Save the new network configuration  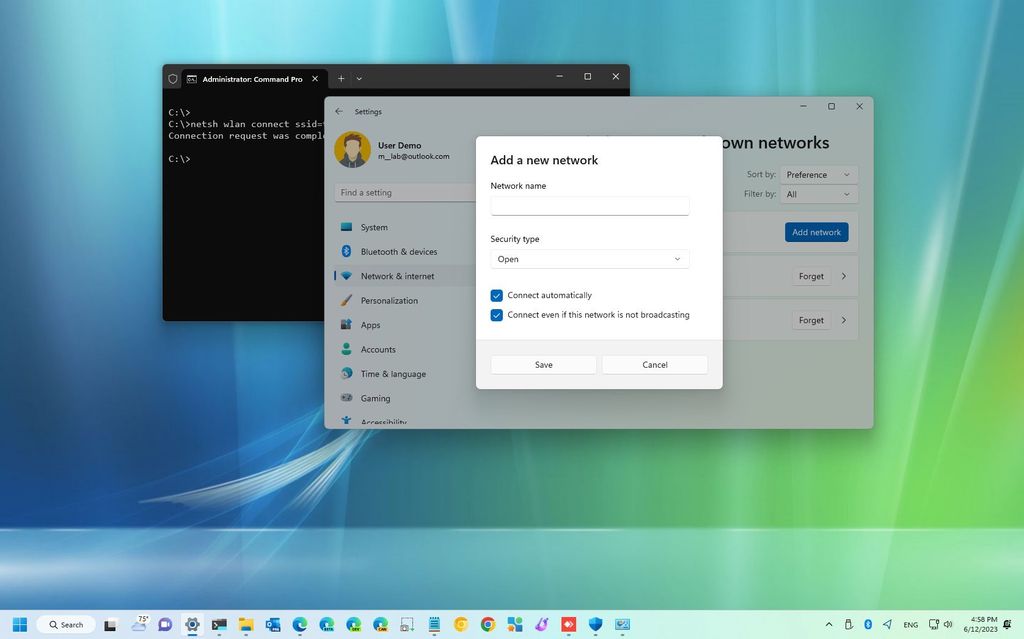(x=543, y=364)
